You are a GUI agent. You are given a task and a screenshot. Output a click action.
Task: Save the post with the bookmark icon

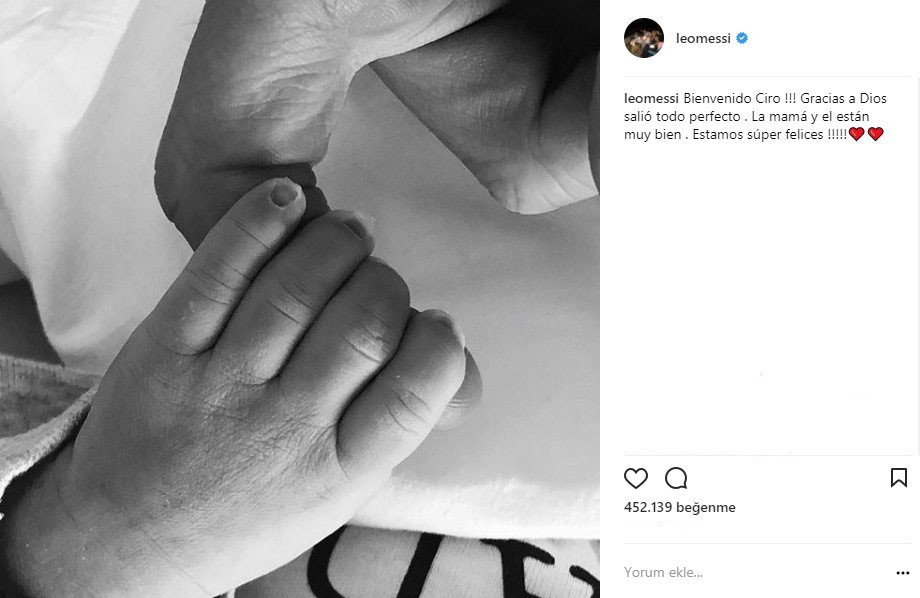click(x=898, y=478)
